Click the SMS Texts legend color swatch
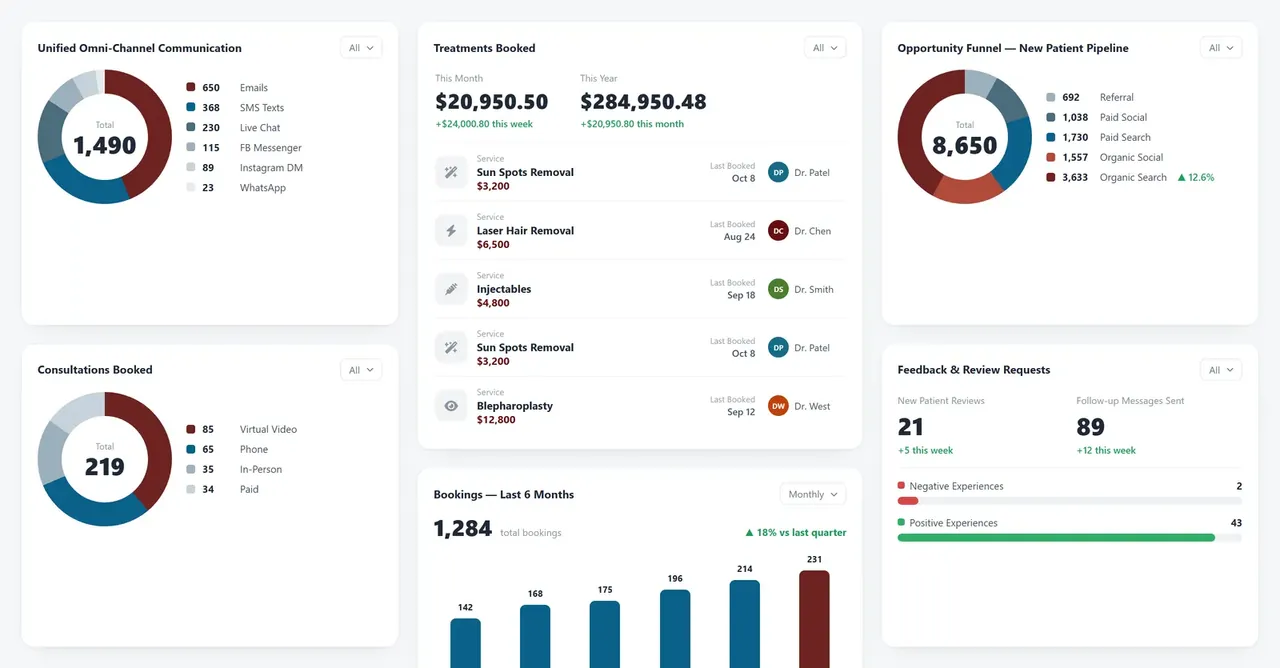The width and height of the screenshot is (1280, 668). [x=191, y=107]
